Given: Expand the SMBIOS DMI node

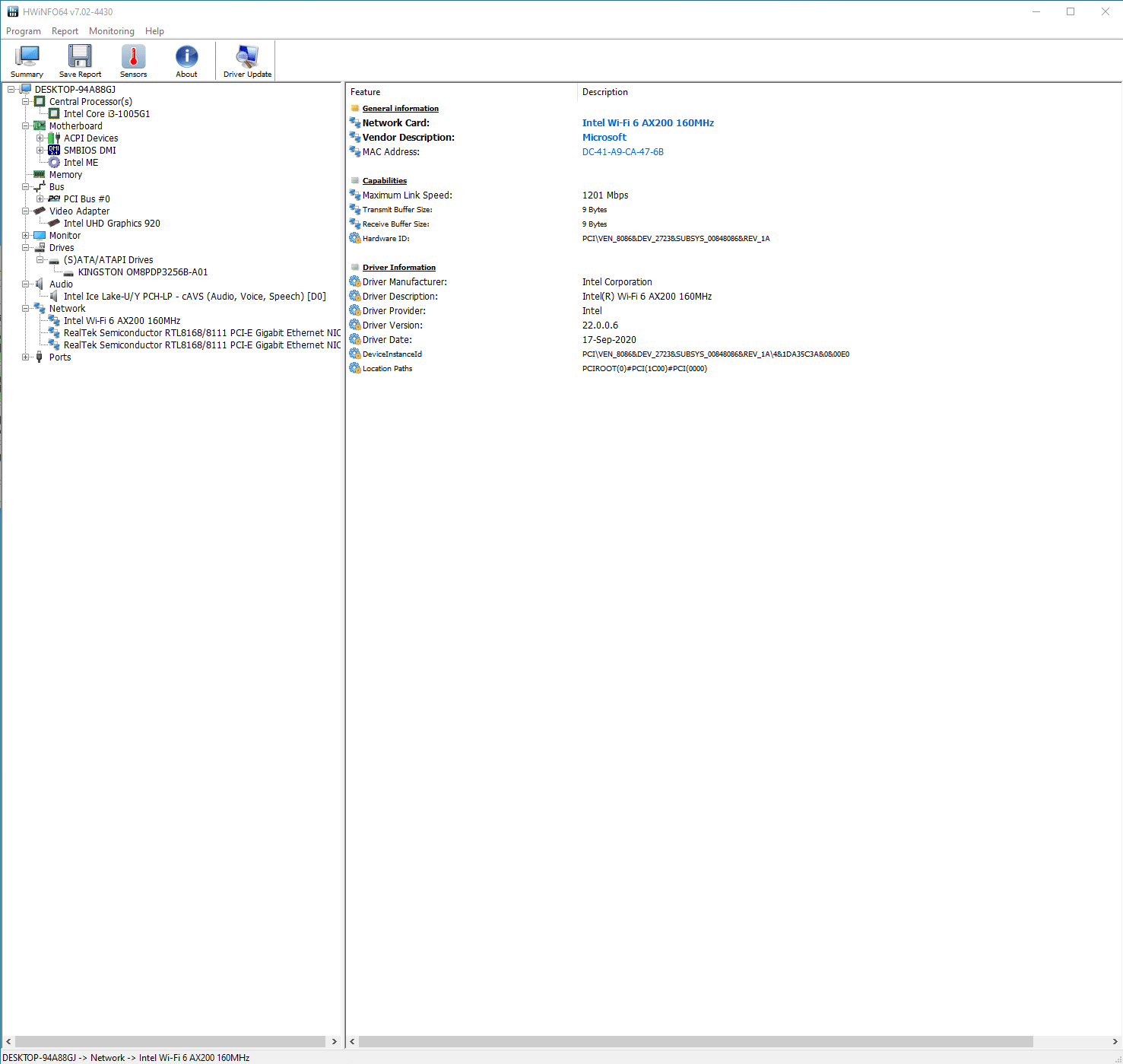Looking at the screenshot, I should [x=40, y=150].
